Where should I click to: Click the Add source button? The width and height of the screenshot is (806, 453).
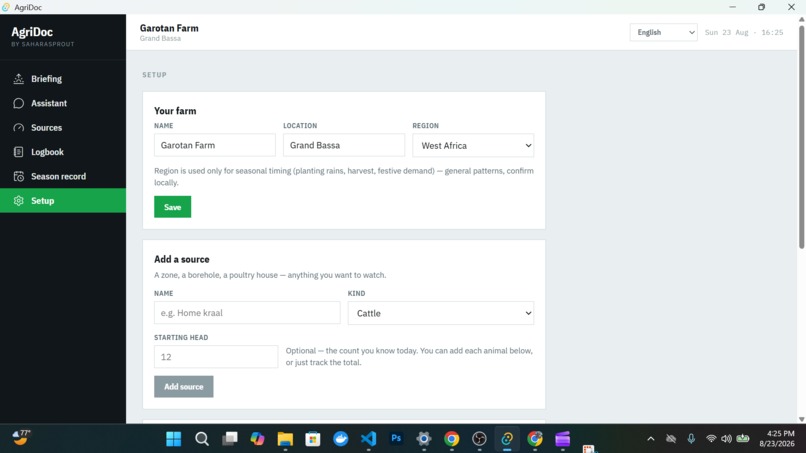pyautogui.click(x=184, y=387)
